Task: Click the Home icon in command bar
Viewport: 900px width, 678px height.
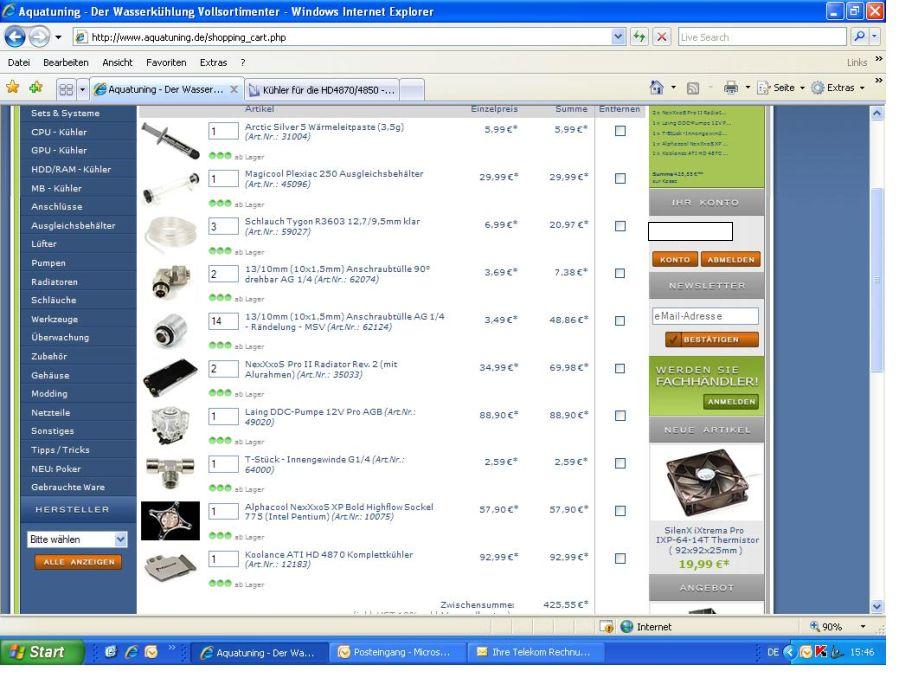Action: point(657,88)
